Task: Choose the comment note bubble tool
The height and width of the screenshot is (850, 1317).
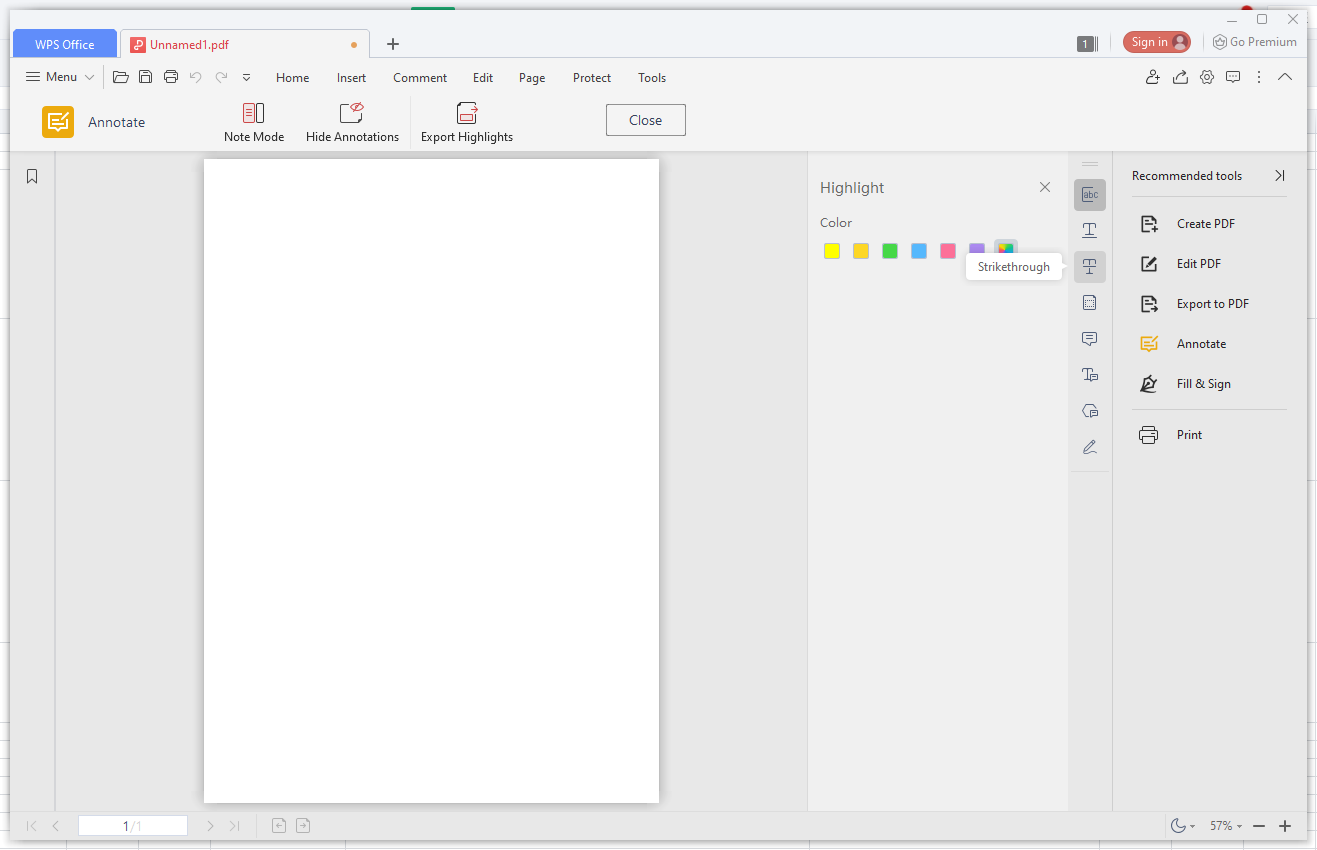Action: pyautogui.click(x=1089, y=339)
